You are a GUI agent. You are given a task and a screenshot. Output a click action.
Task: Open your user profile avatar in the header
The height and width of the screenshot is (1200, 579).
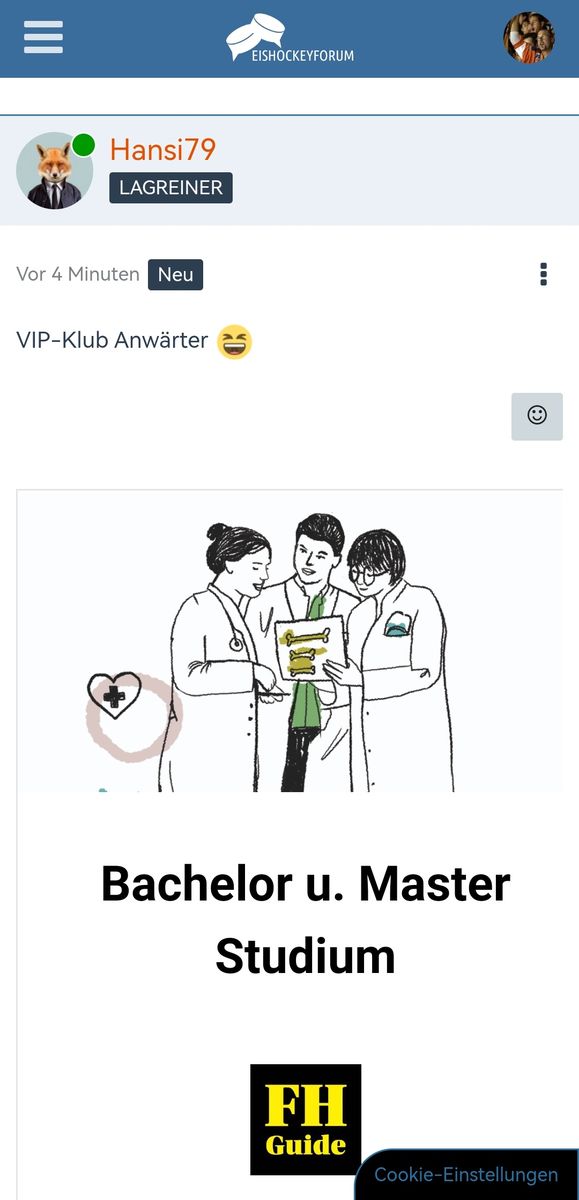point(529,38)
